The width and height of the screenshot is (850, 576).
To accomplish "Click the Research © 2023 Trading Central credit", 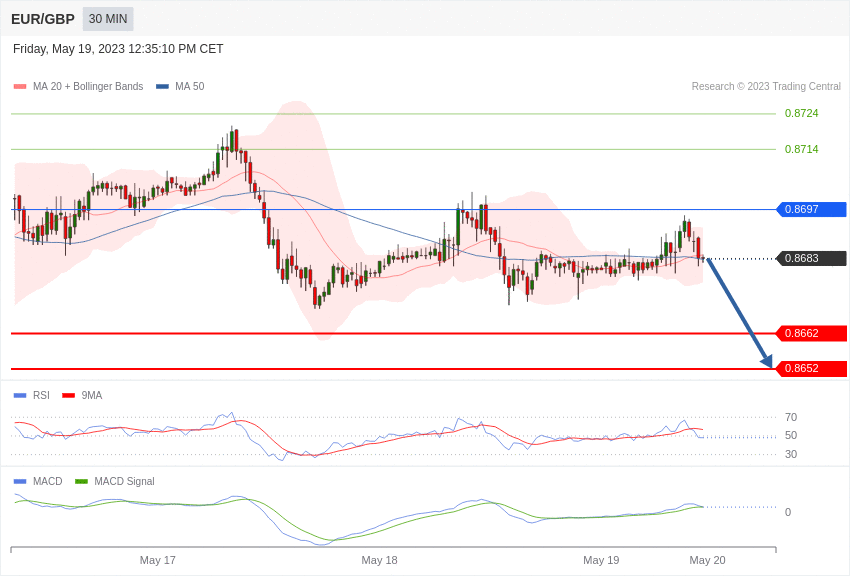I will point(766,86).
